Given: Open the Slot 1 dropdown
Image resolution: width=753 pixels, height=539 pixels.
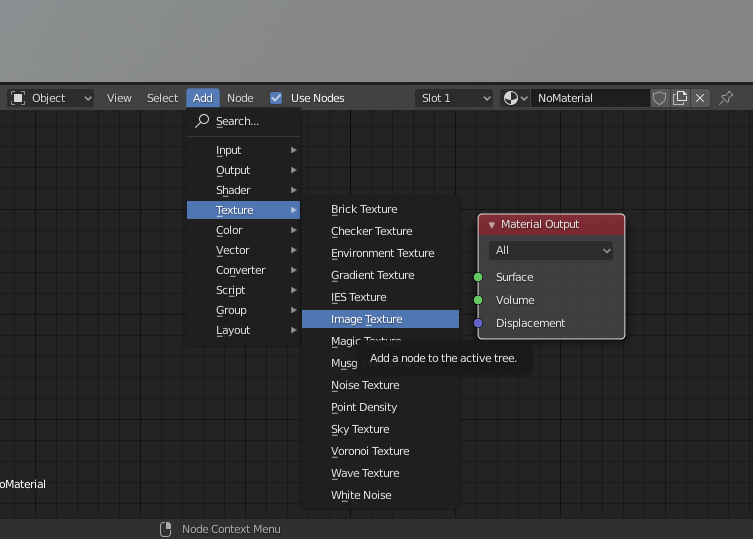Looking at the screenshot, I should [x=454, y=98].
